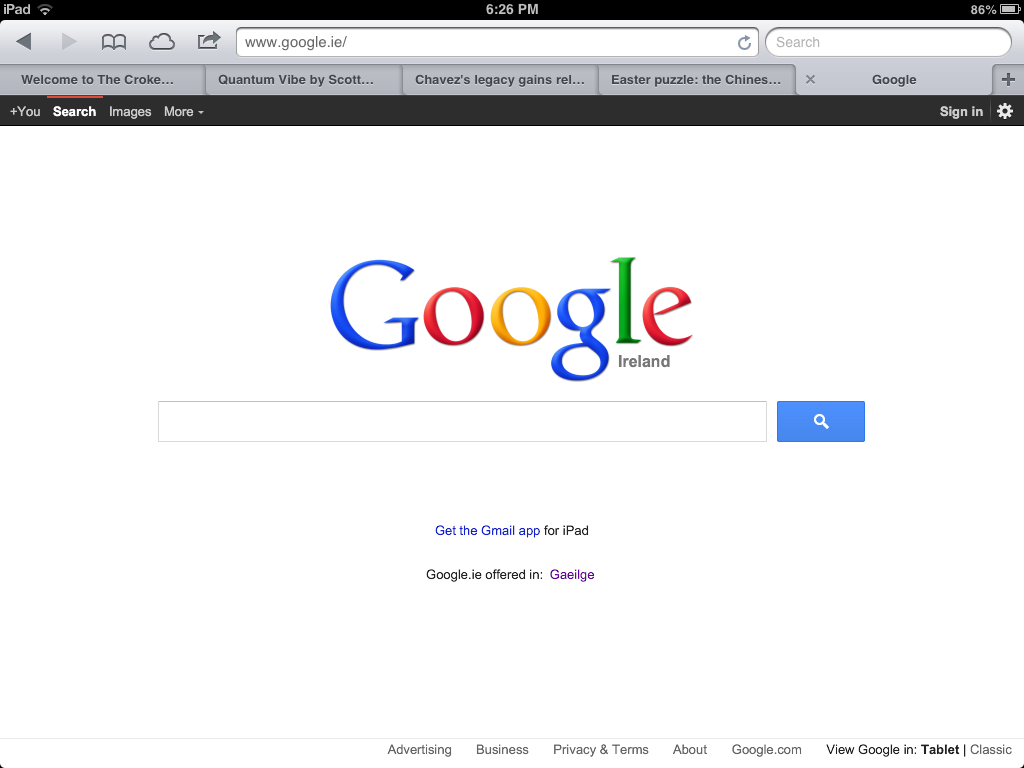This screenshot has height=768, width=1024.
Task: Click the Sign in button
Action: pyautogui.click(x=961, y=112)
